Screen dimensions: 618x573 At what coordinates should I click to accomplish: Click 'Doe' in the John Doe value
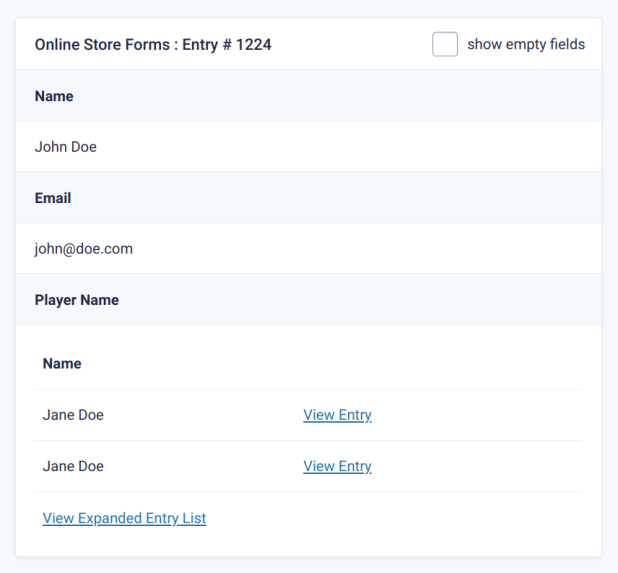tap(84, 147)
